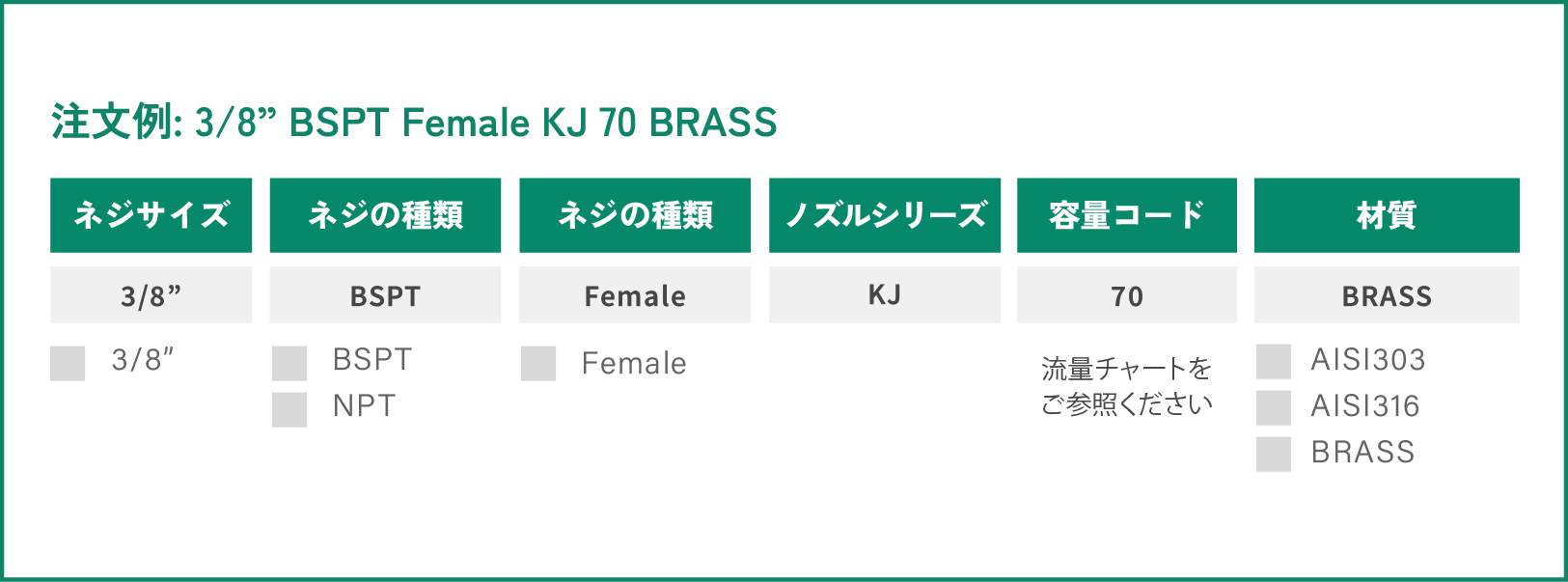Click the first ネジの種類 header

(385, 215)
